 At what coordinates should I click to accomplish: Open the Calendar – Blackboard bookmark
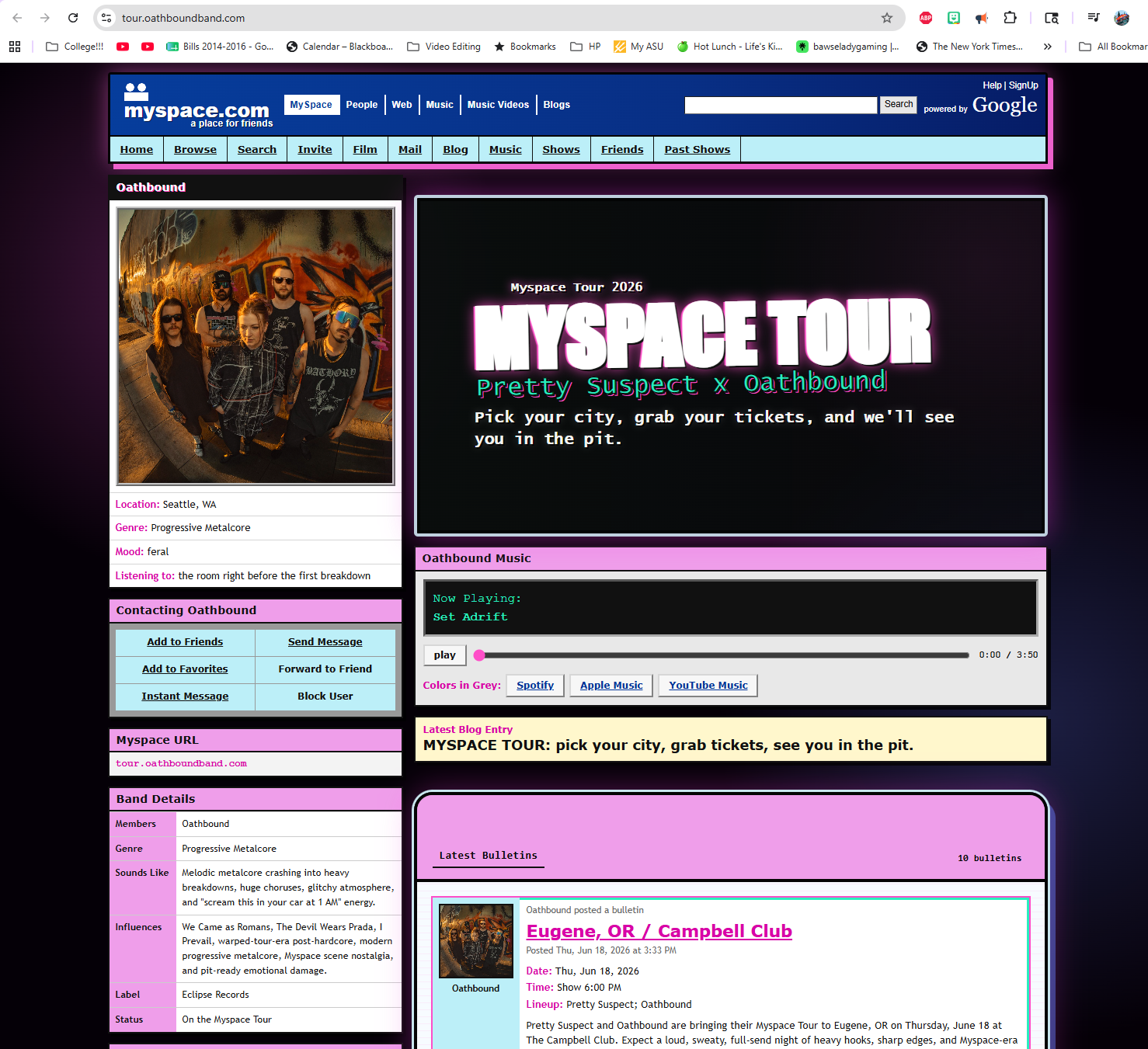pos(339,47)
